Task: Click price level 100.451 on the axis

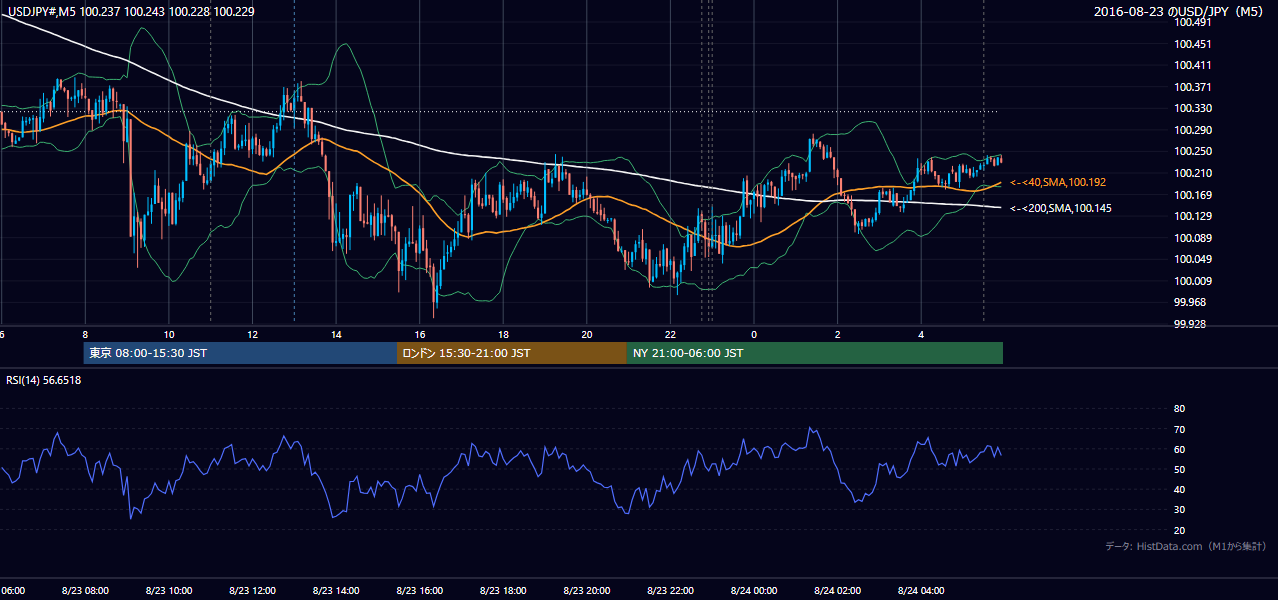Action: 1193,44
